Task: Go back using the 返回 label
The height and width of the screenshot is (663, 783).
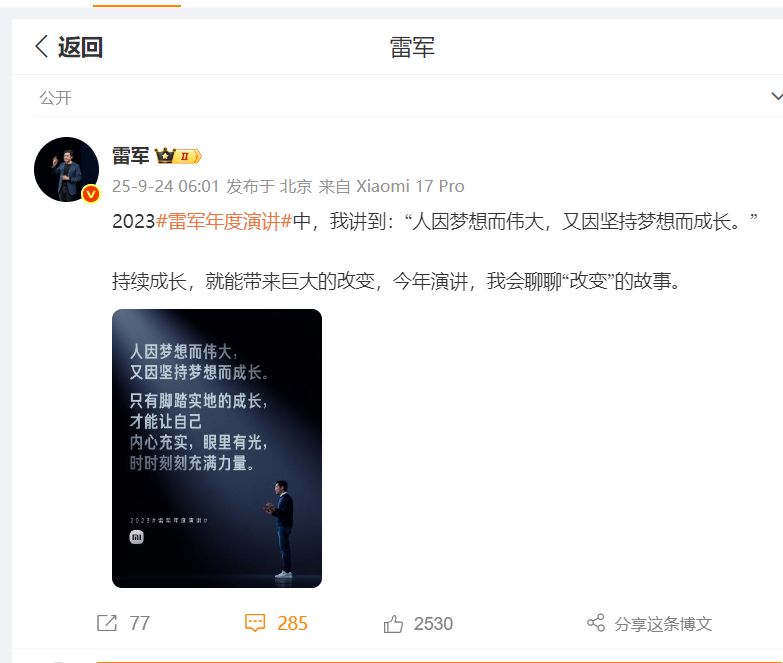Action: [80, 47]
